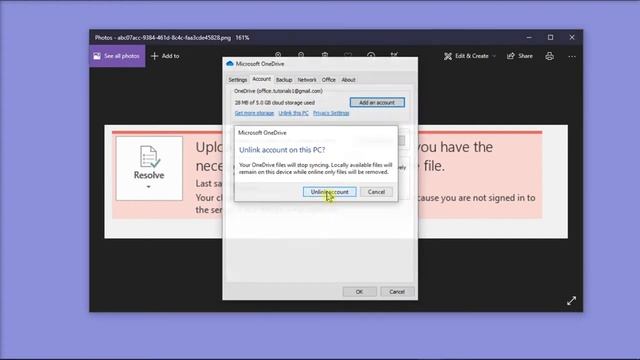
Task: Open Add to menu in Photos
Action: (165, 56)
